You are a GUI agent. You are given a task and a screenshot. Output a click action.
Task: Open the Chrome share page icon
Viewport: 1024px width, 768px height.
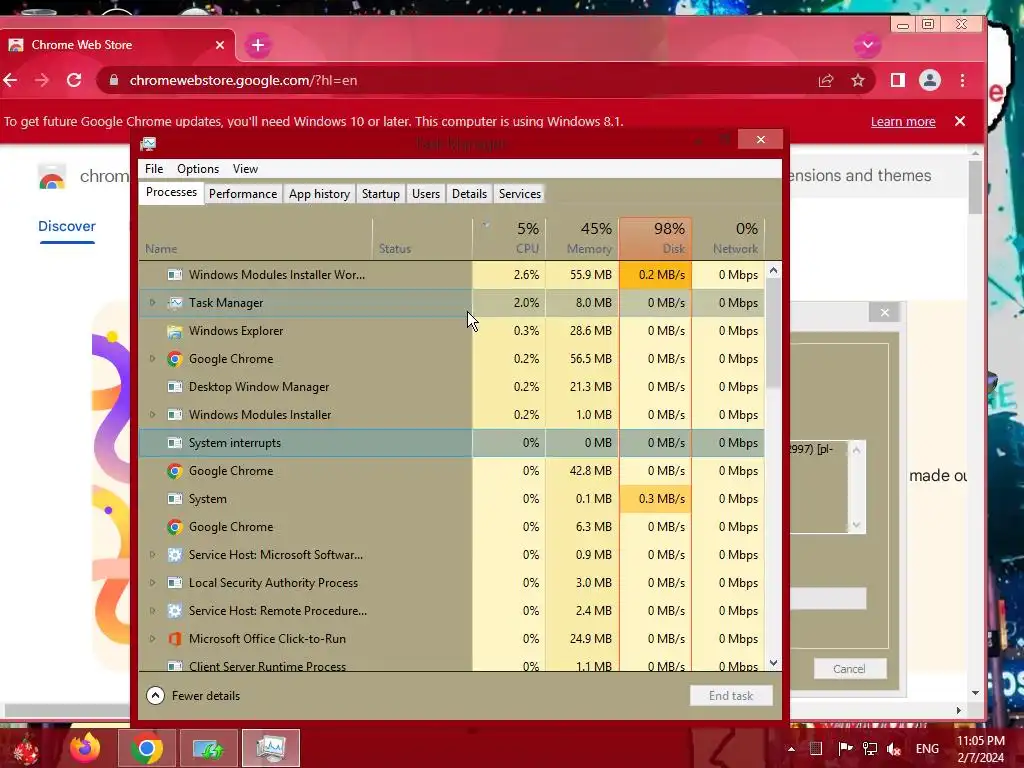click(x=826, y=80)
